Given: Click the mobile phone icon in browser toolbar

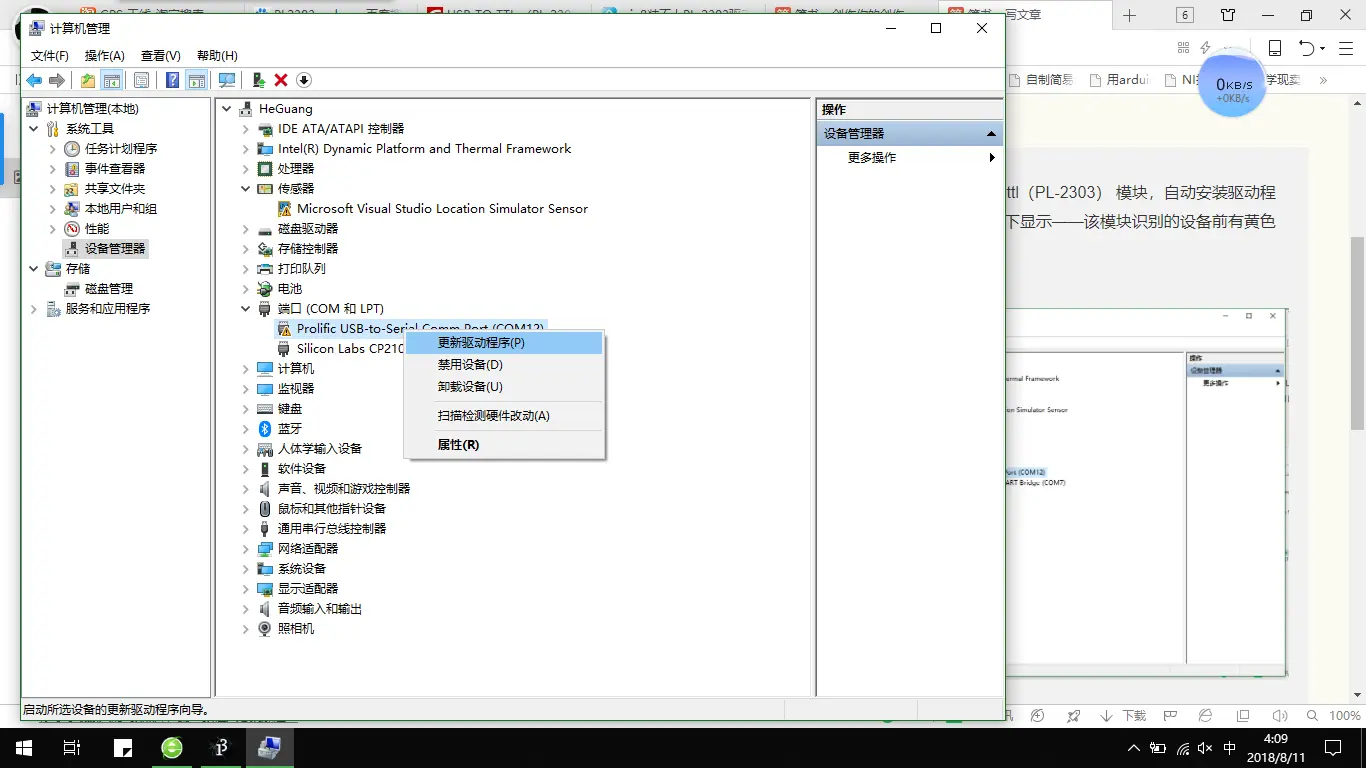Looking at the screenshot, I should pos(1275,48).
